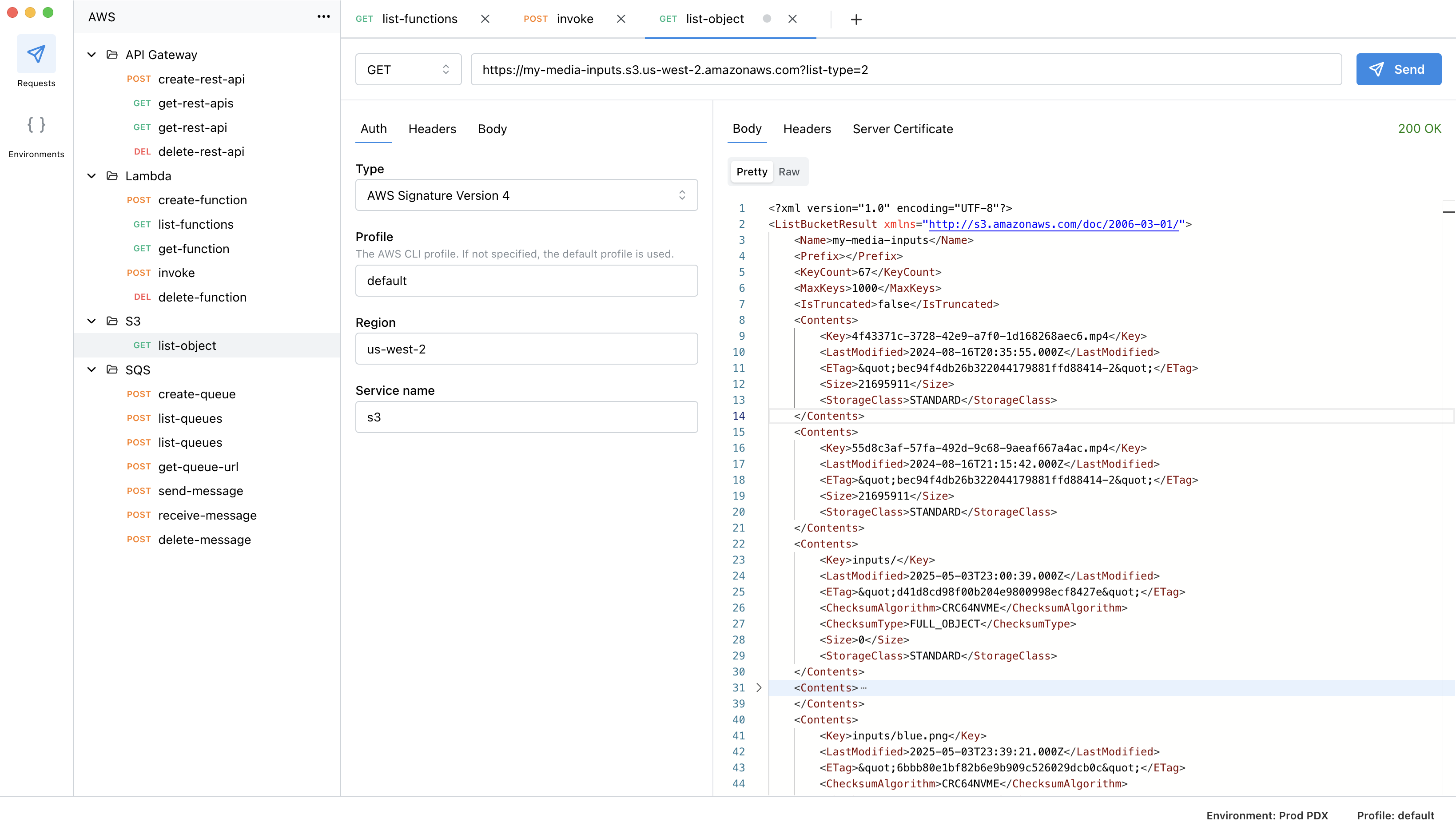Open the GET method dropdown
This screenshot has width=1456, height=834.
[408, 69]
